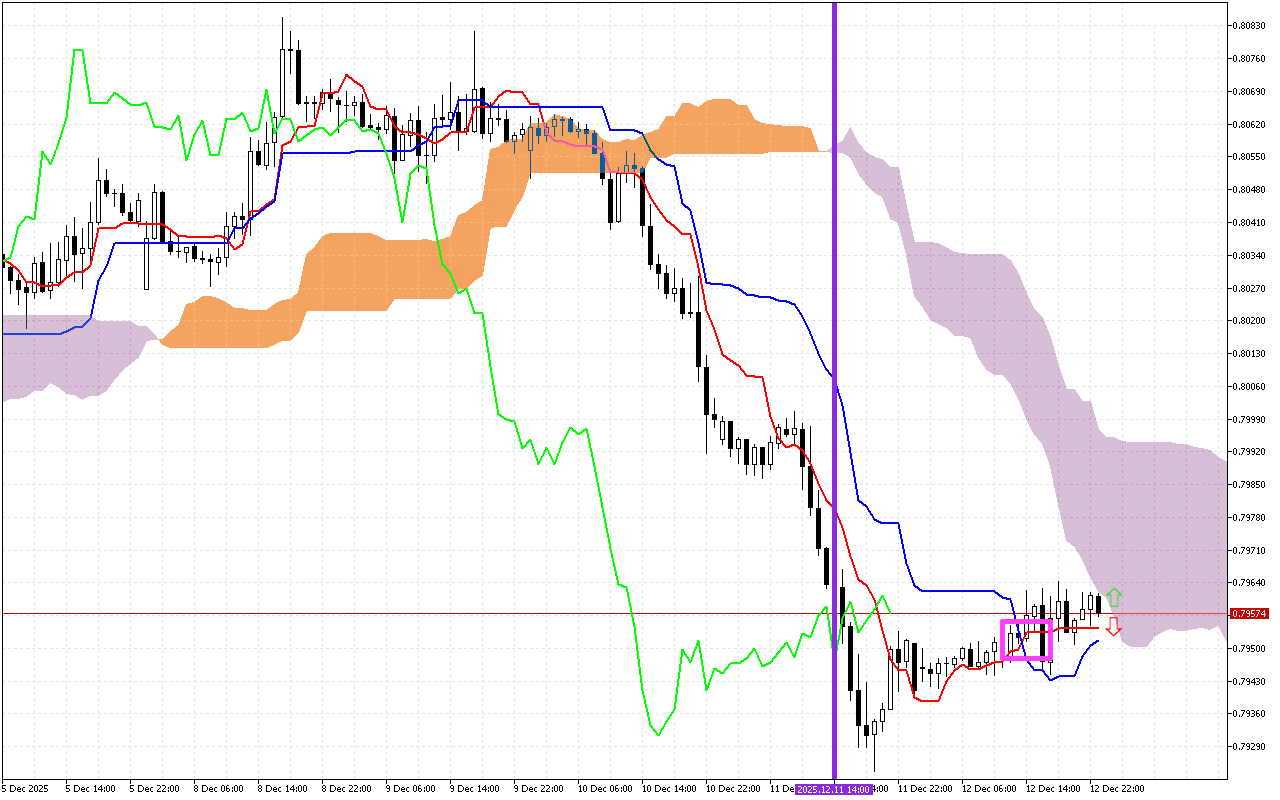
Task: Click the 0.80060 price axis label
Action: coord(1250,386)
